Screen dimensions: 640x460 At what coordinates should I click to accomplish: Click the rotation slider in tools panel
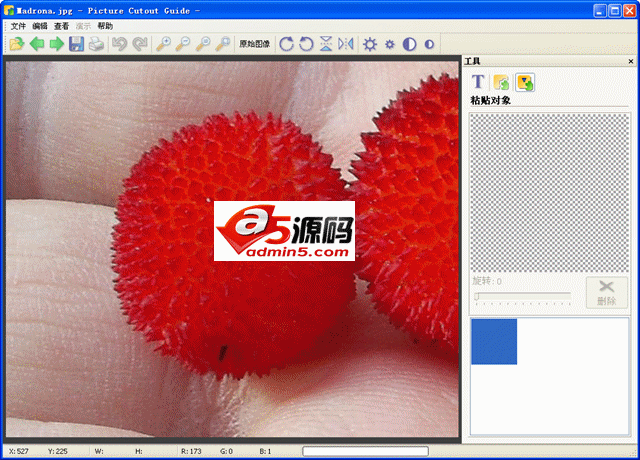click(x=521, y=297)
